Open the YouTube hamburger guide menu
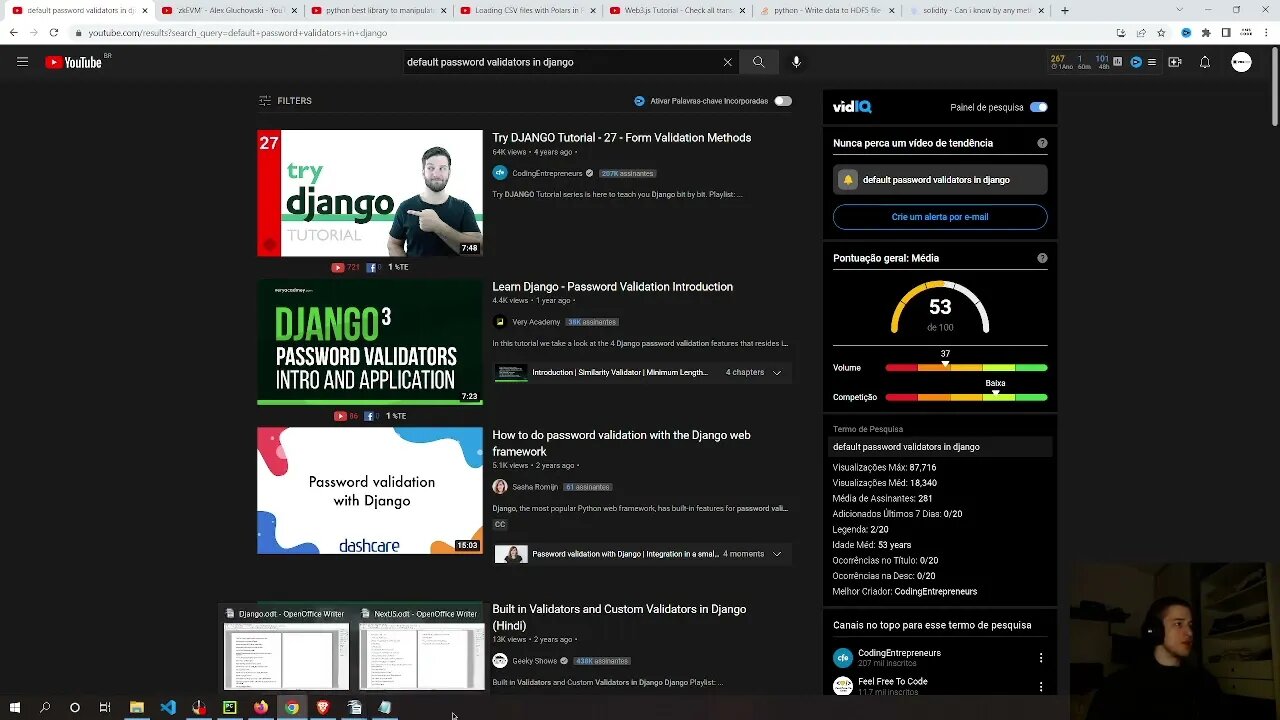1280x720 pixels. point(22,62)
